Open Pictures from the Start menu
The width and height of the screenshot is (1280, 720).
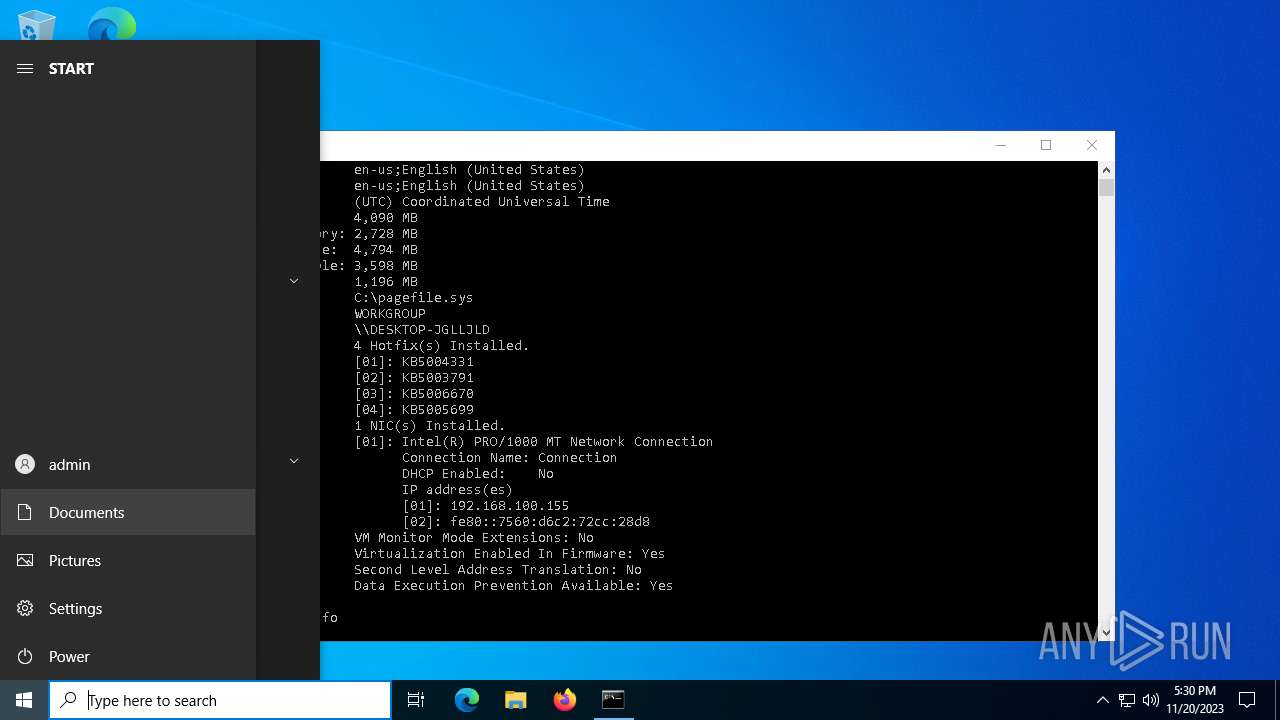[x=128, y=560]
